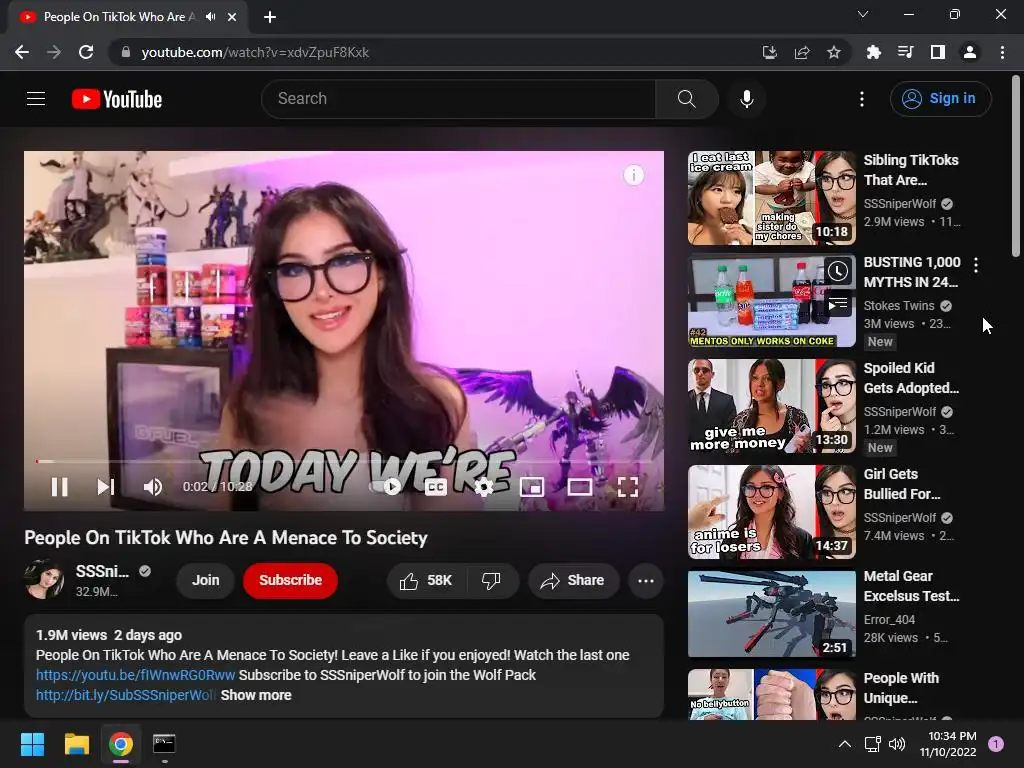
Task: Open Chrome extensions puzzle icon
Action: 873,52
